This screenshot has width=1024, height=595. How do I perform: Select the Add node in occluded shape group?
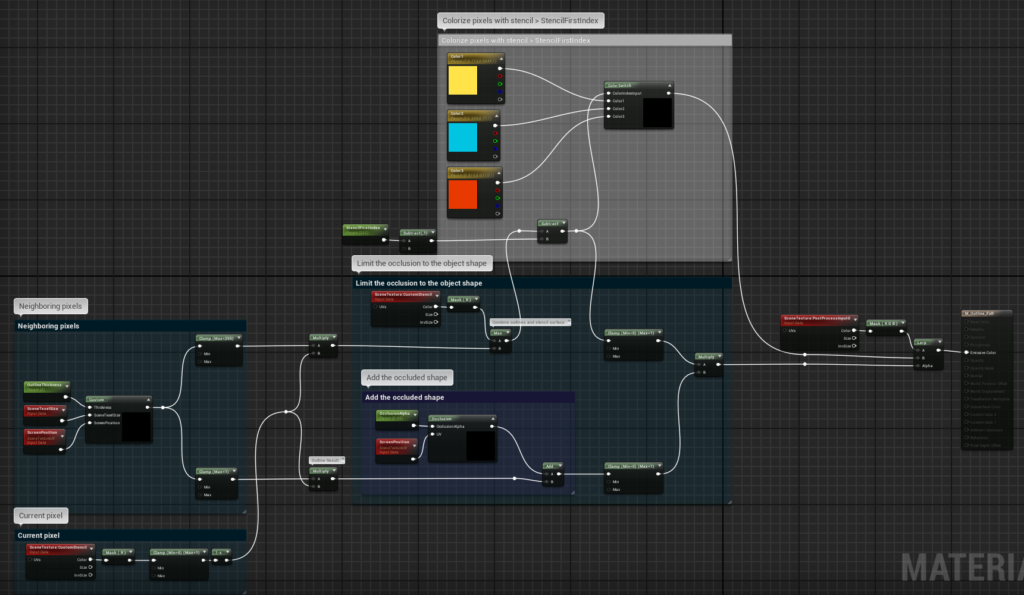[550, 466]
